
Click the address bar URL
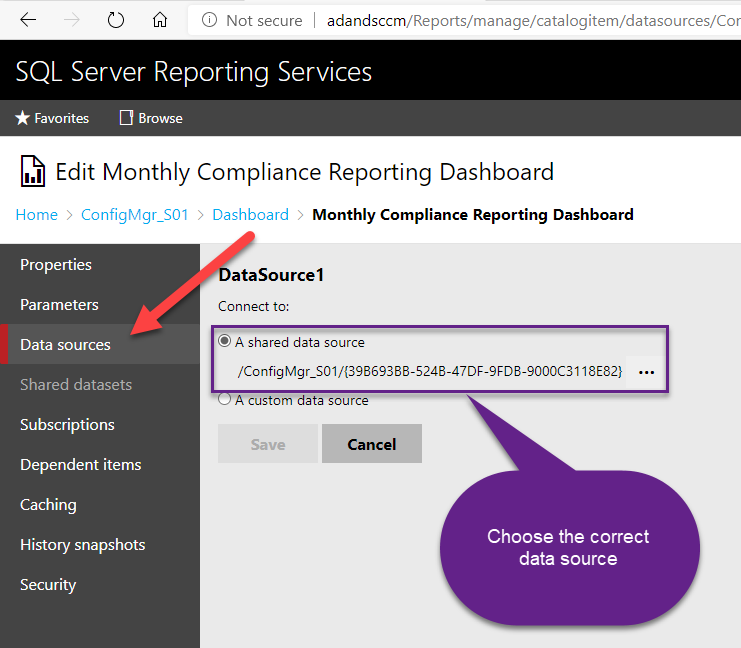coord(533,20)
